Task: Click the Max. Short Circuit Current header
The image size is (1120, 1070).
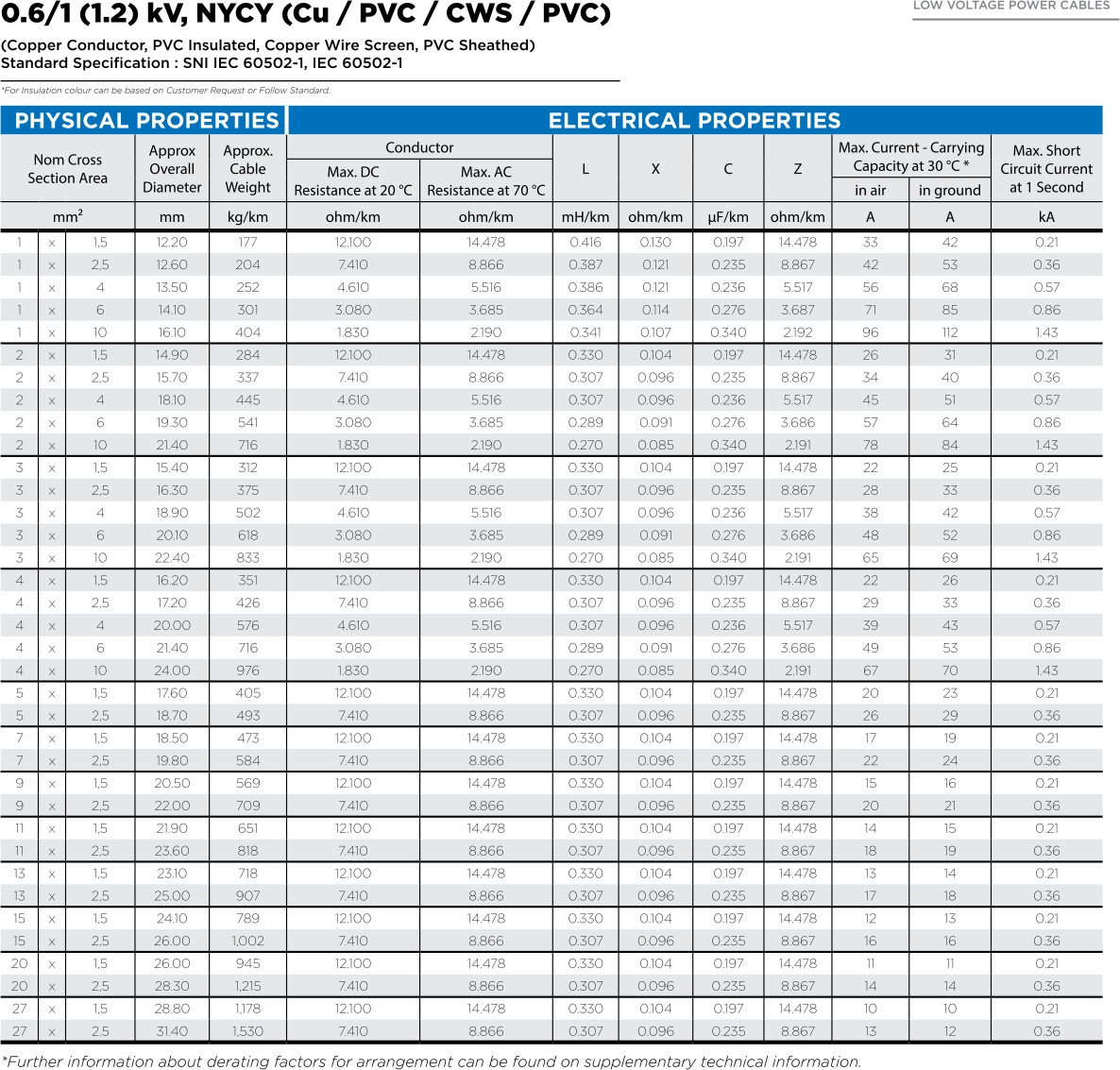Action: (x=1046, y=169)
